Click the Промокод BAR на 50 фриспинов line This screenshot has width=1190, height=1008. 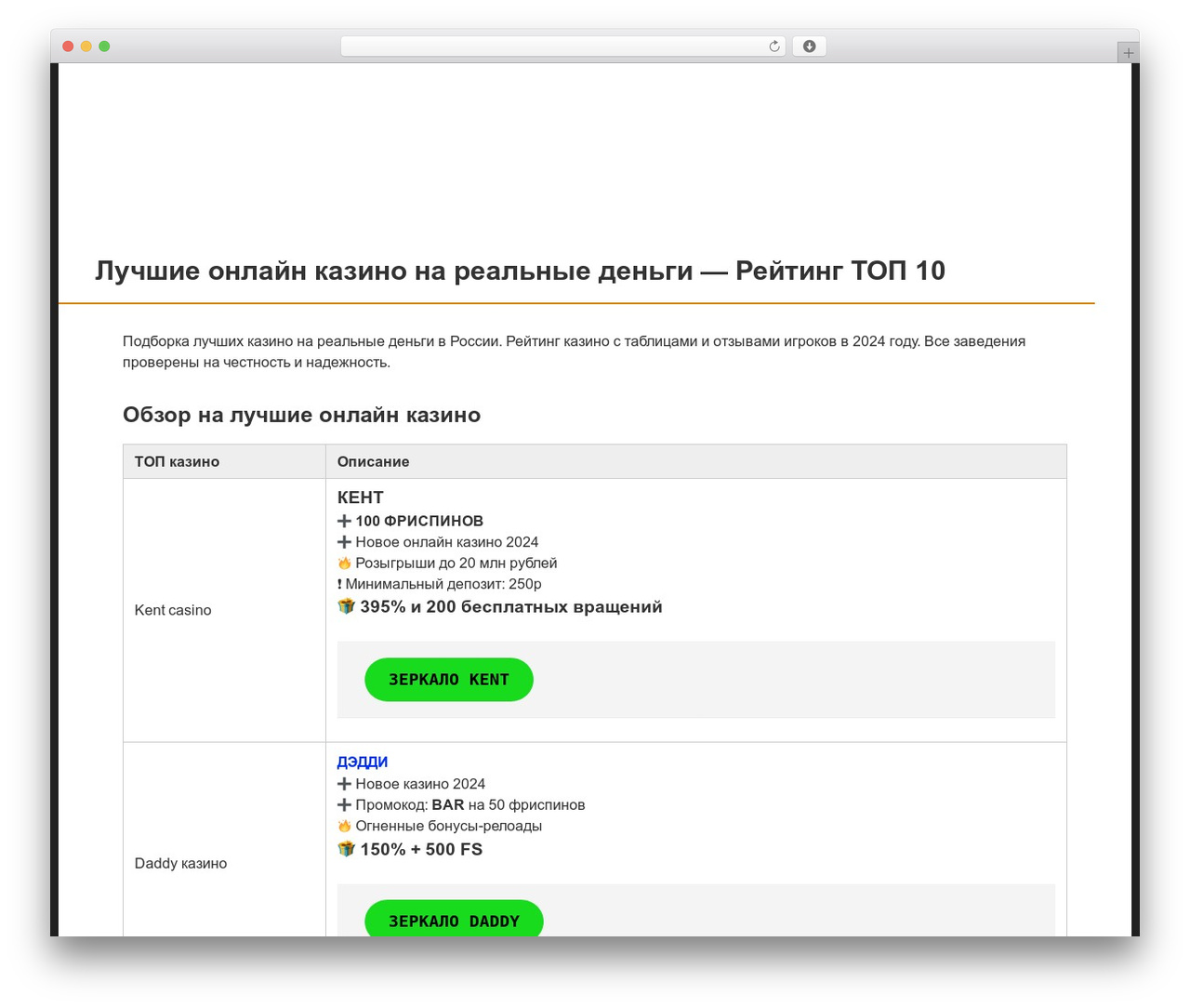(470, 805)
